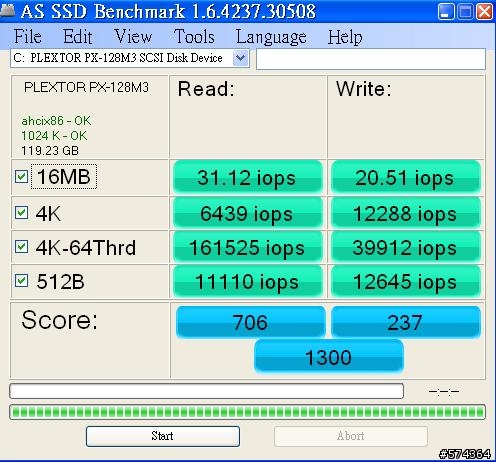496x462 pixels.
Task: Maximize the AS SSD Benchmark window
Action: click(x=465, y=12)
